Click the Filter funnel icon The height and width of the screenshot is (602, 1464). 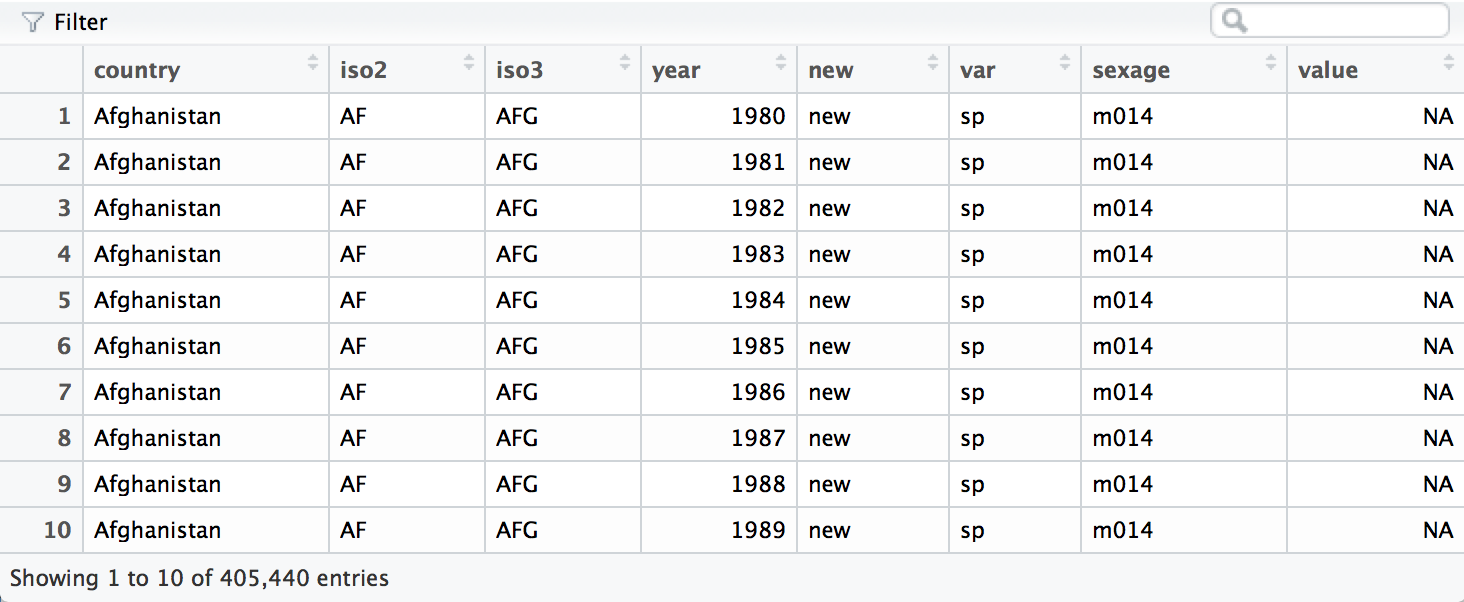[33, 22]
